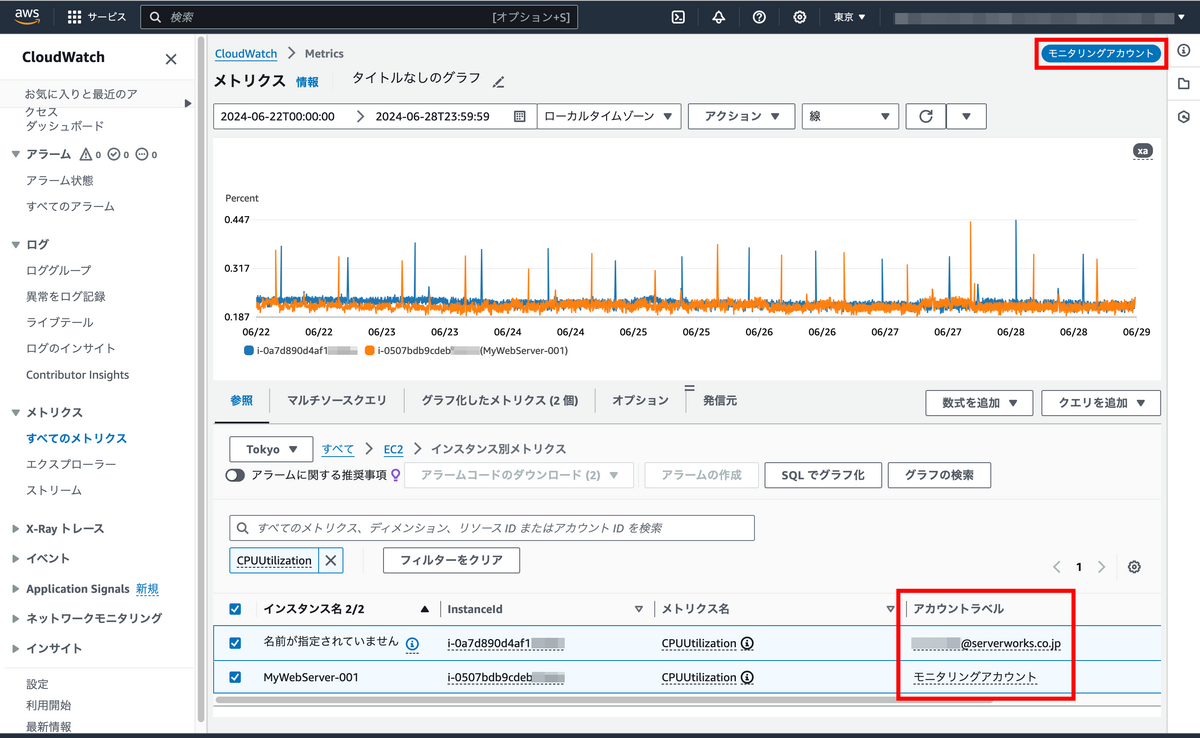Toggle alarm recommendations switch
The width and height of the screenshot is (1200, 738).
tap(235, 476)
